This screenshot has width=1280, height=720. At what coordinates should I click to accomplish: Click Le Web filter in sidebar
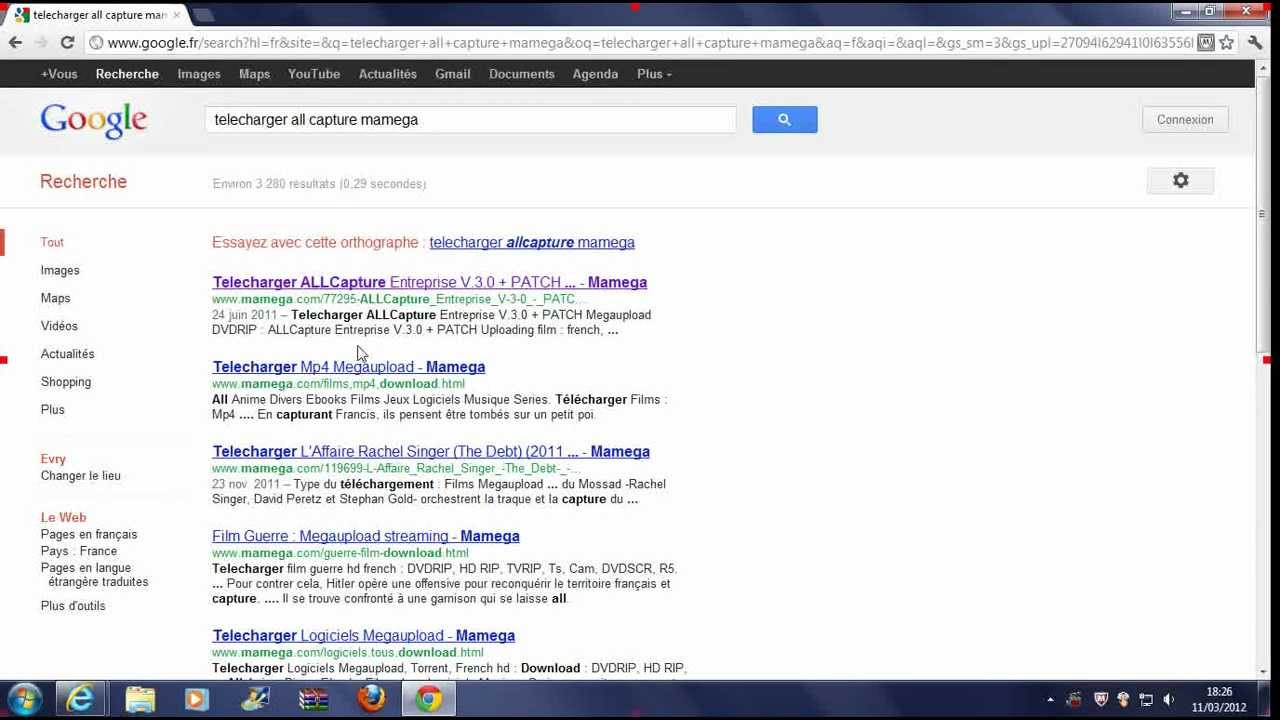[x=63, y=517]
